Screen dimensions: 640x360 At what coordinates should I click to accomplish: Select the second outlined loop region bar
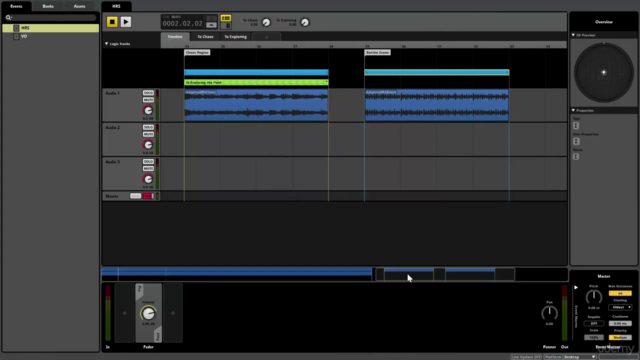click(437, 72)
